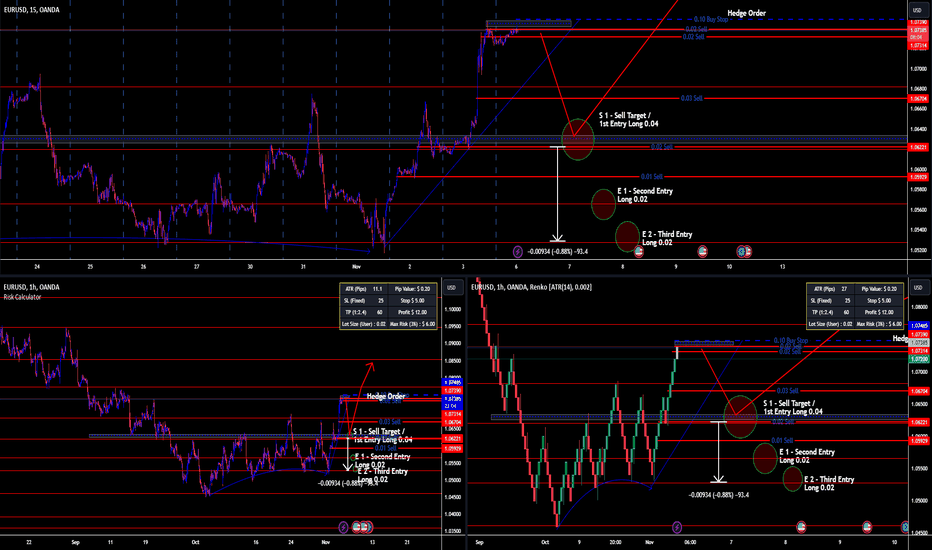Screen dimensions: 932x550
Task: Select the red ellipse beside E 1 in the Renko chart
Action: pos(765,458)
